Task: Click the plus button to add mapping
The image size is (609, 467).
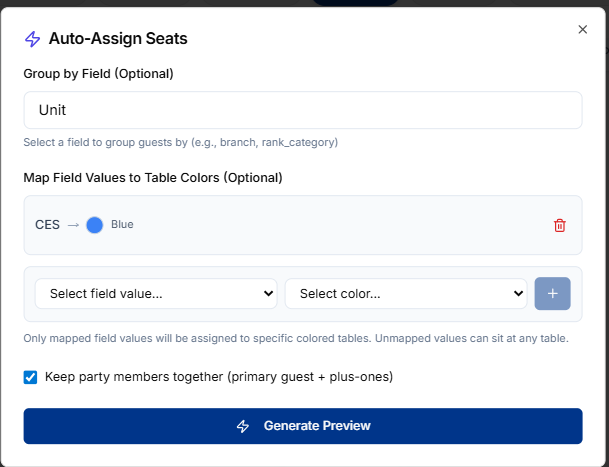Action: coord(552,294)
